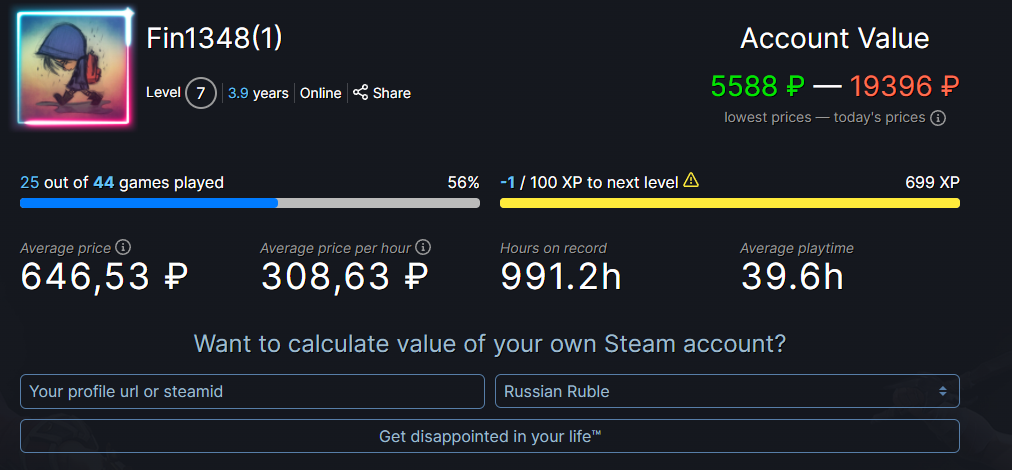This screenshot has height=470, width=1012.
Task: Click the red 19396 today's price value
Action: [904, 86]
